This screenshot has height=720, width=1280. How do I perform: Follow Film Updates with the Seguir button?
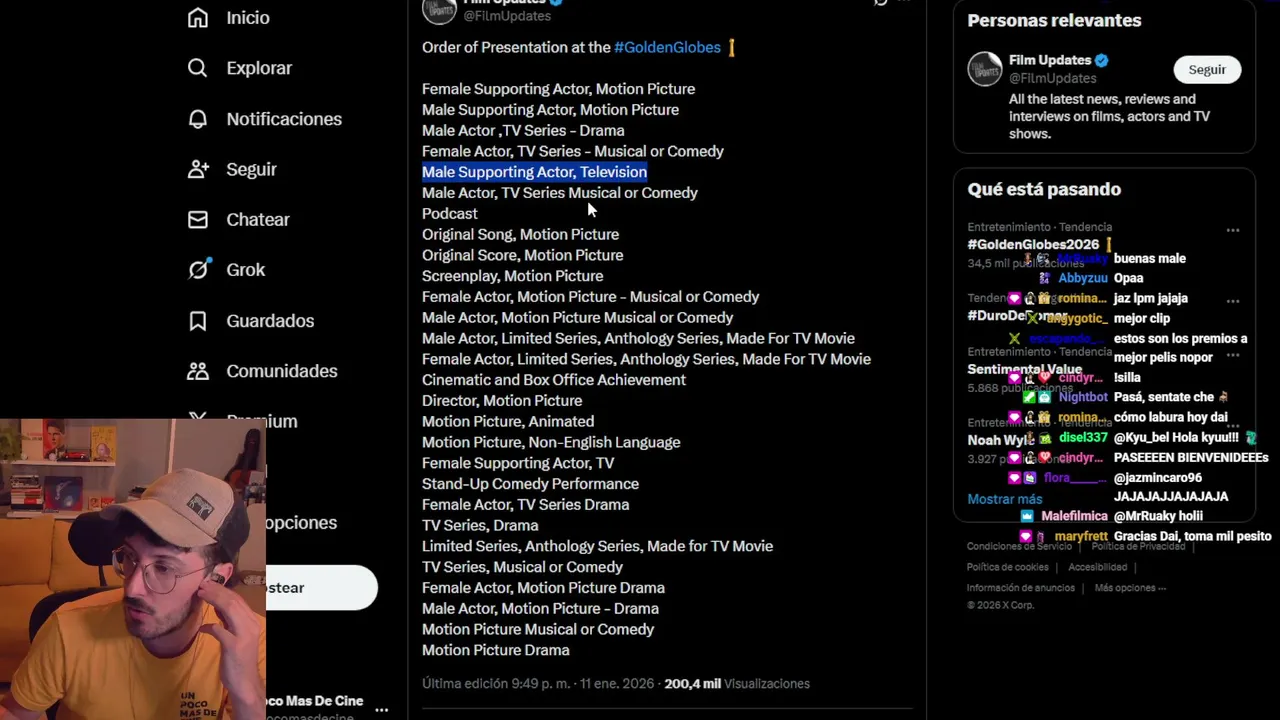[x=1206, y=70]
